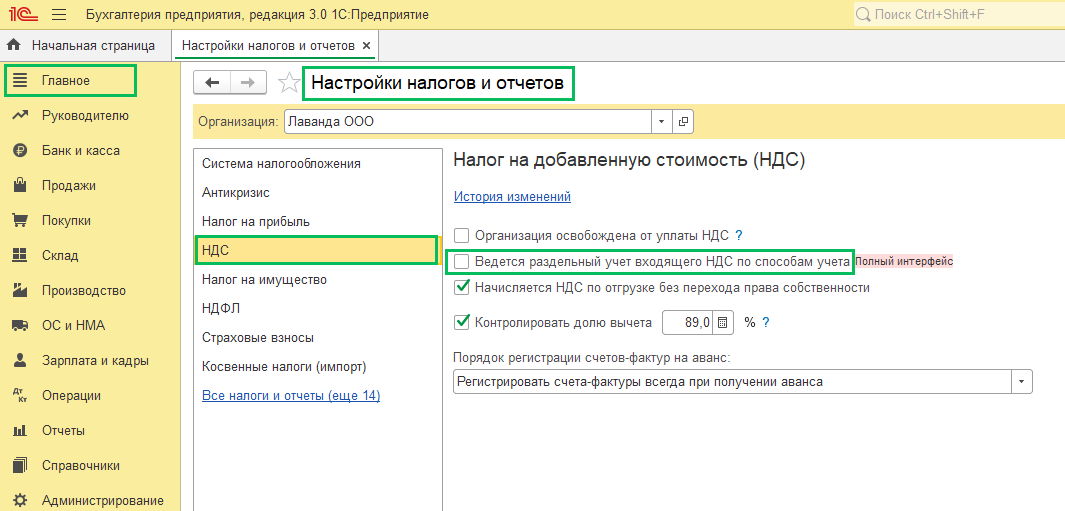Uncheck Контролировать долю вычета checkbox

[462, 322]
